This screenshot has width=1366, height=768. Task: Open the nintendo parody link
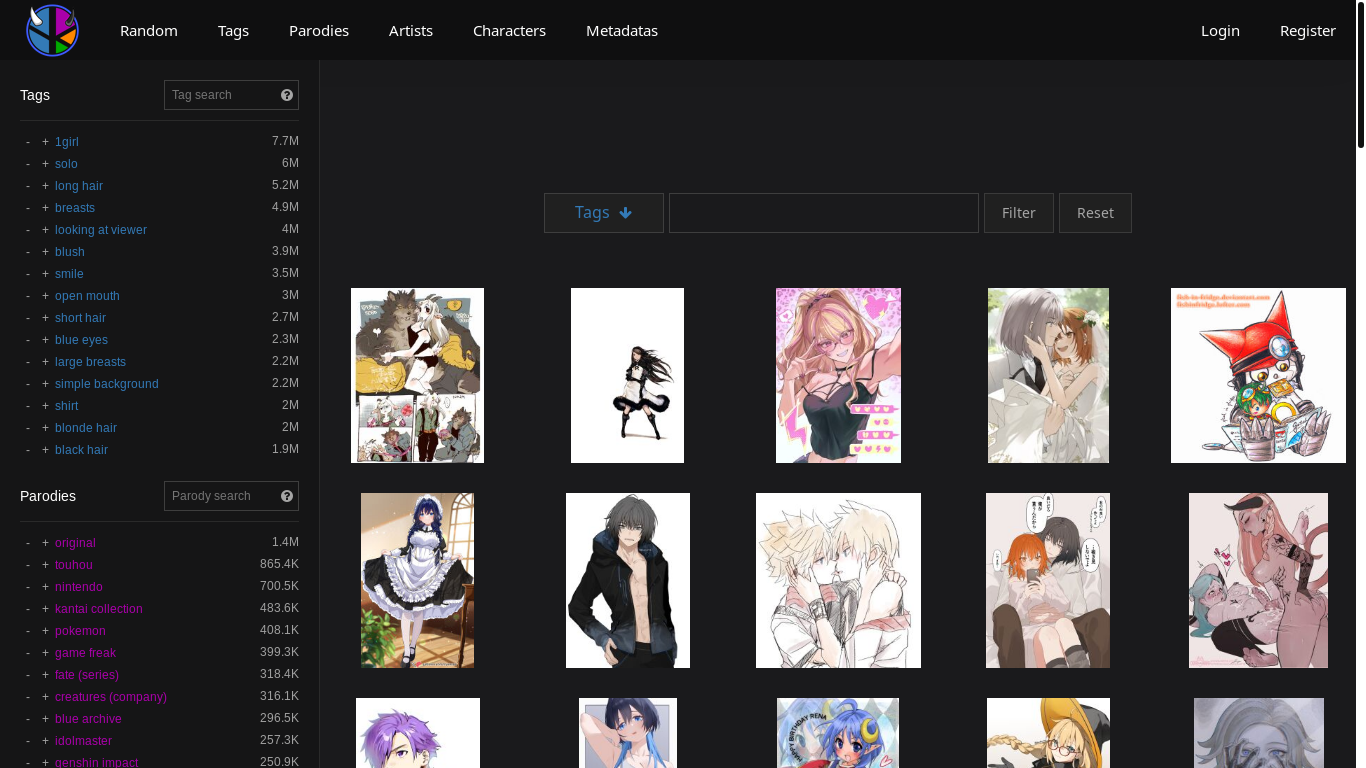[x=79, y=587]
